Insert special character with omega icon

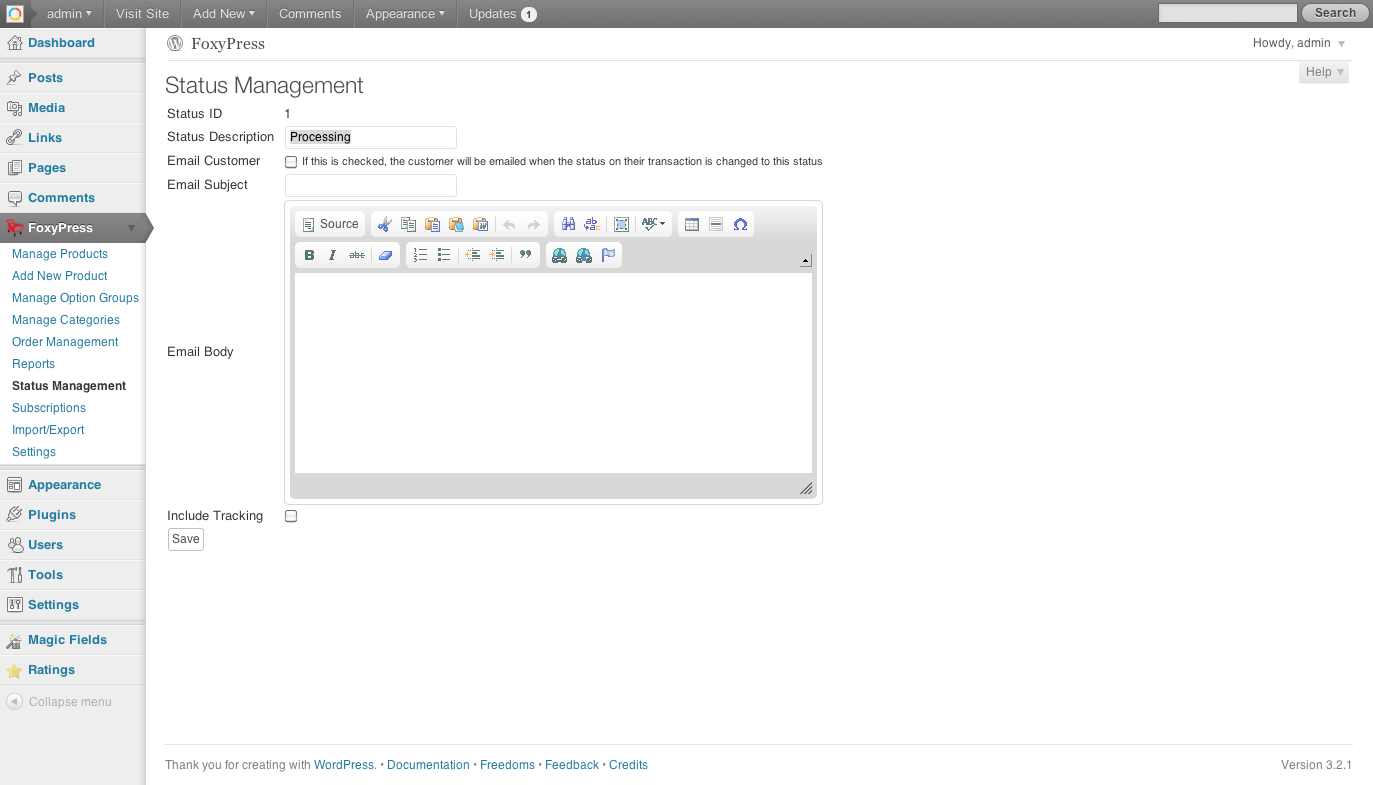point(740,225)
